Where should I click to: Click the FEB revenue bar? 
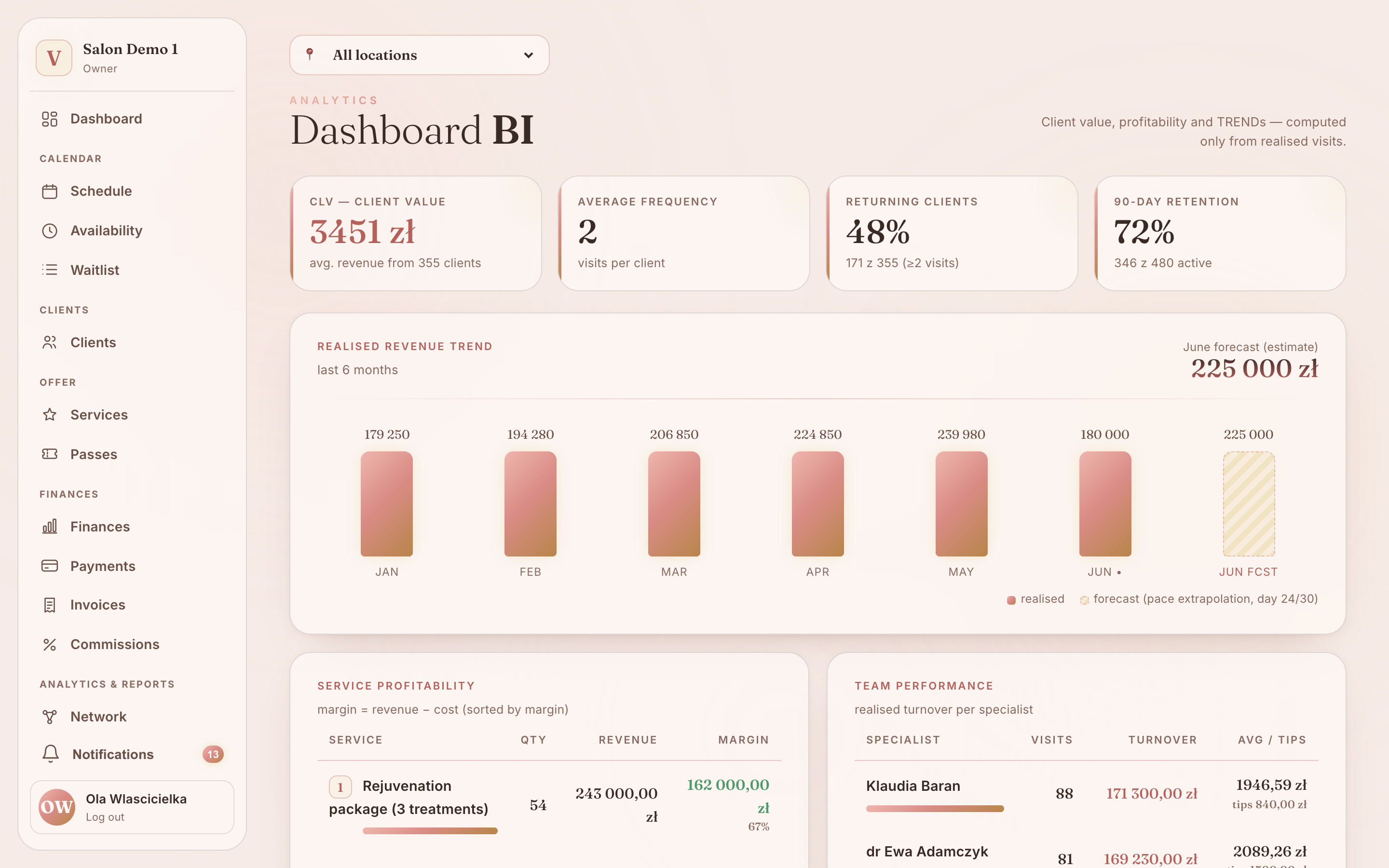(x=531, y=503)
